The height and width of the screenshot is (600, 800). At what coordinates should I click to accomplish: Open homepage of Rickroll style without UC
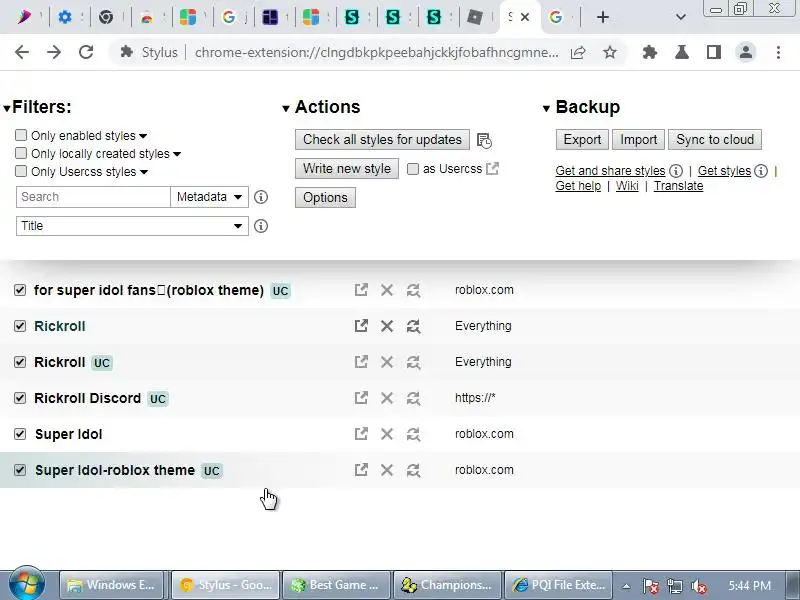point(361,326)
